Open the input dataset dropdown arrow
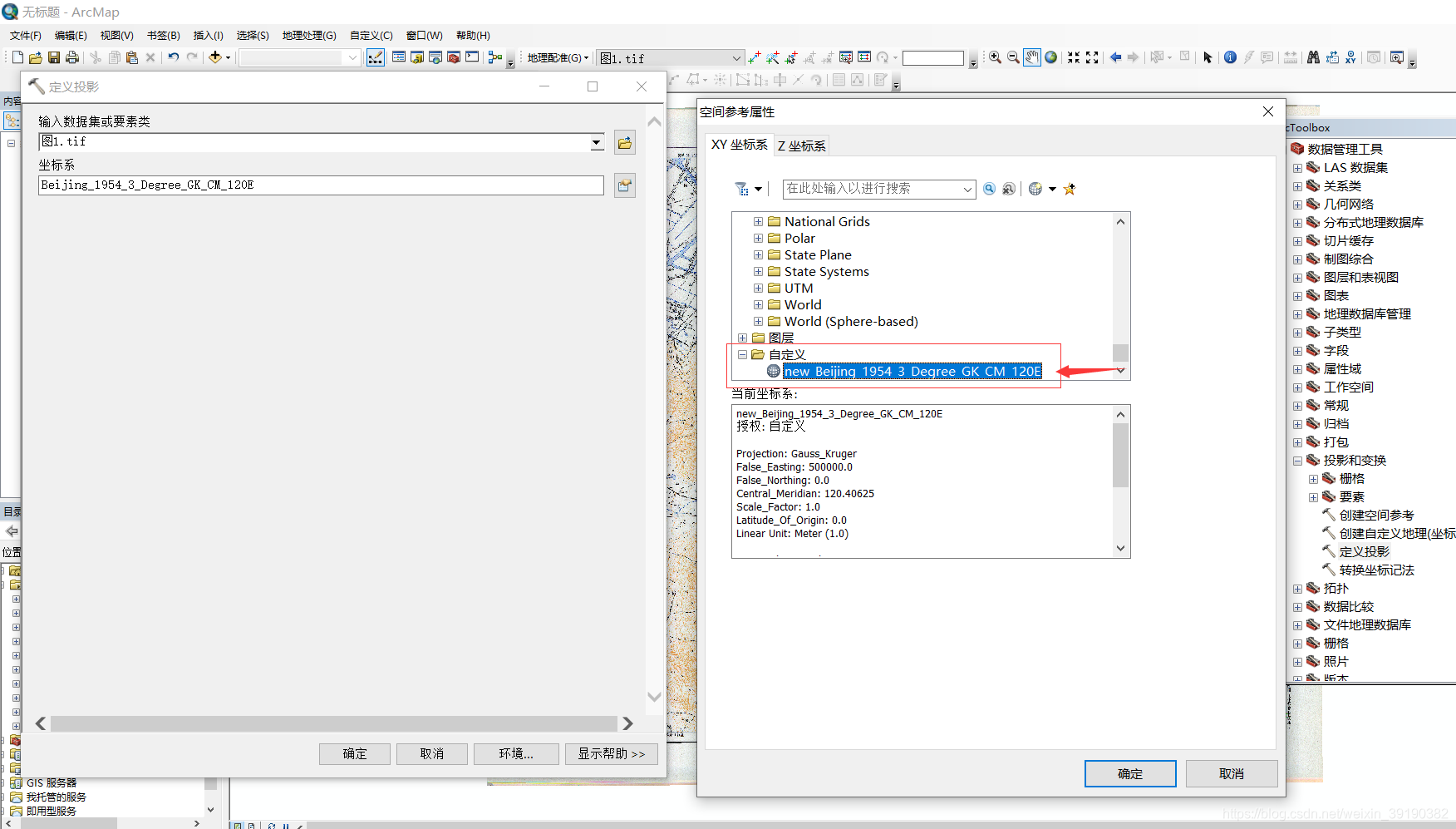 pos(597,143)
